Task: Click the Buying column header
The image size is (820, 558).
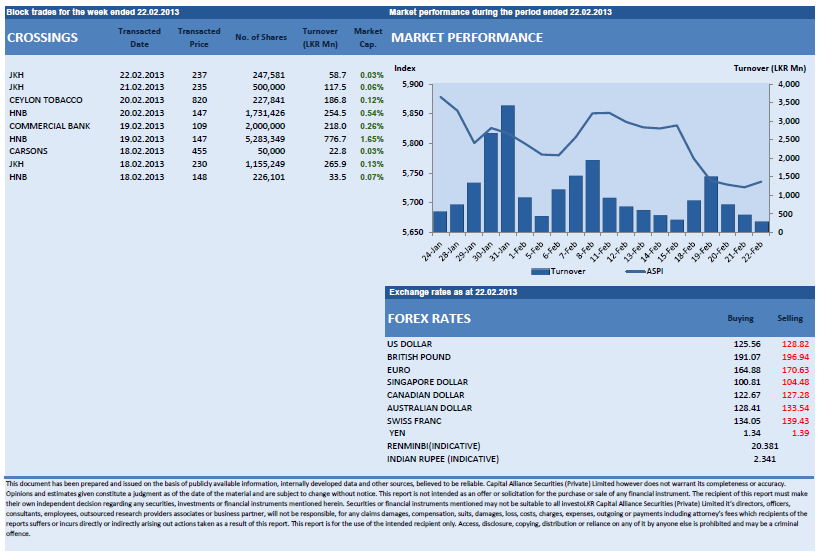Action: 741,318
